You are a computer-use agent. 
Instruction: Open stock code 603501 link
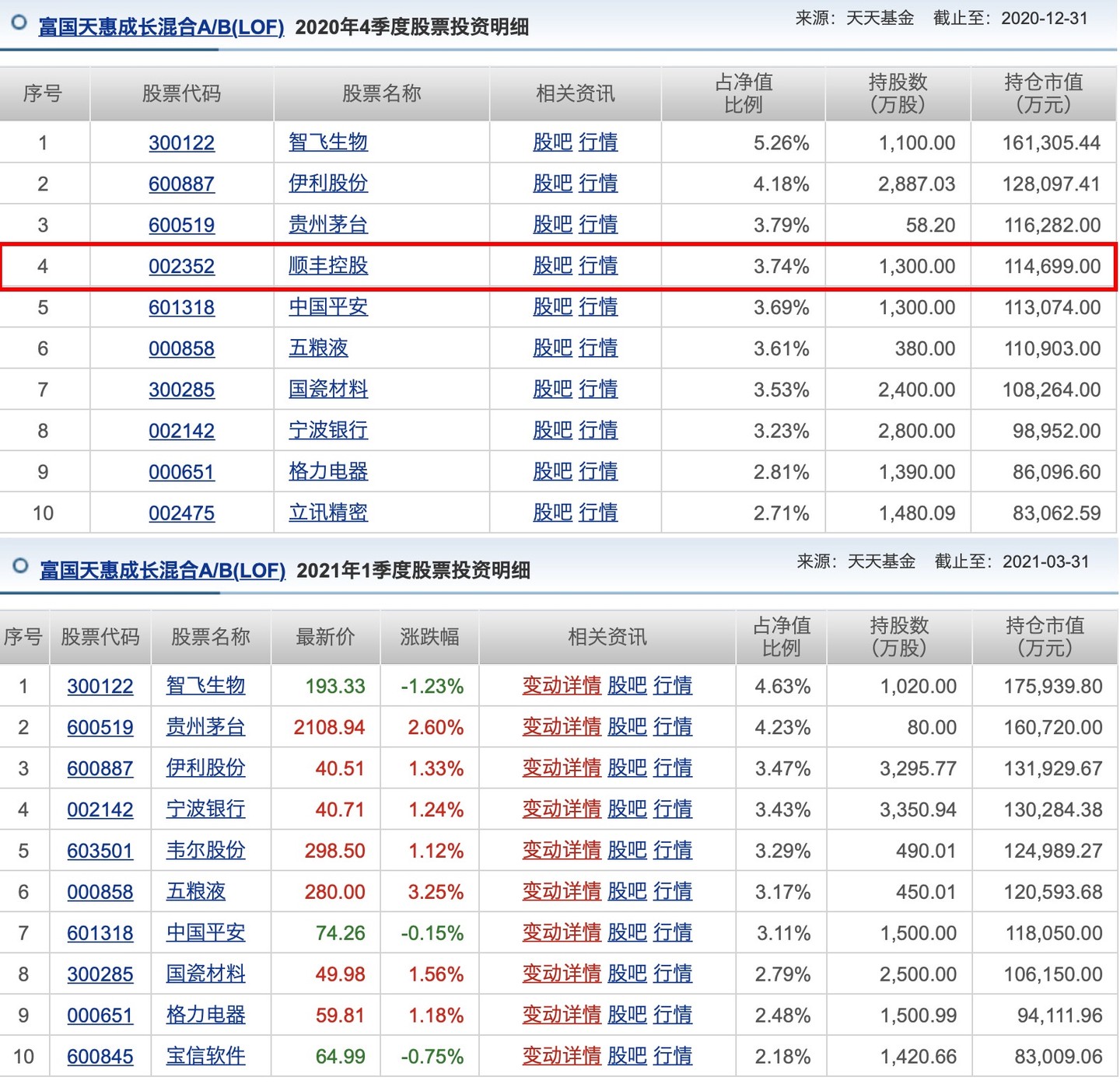coord(100,851)
